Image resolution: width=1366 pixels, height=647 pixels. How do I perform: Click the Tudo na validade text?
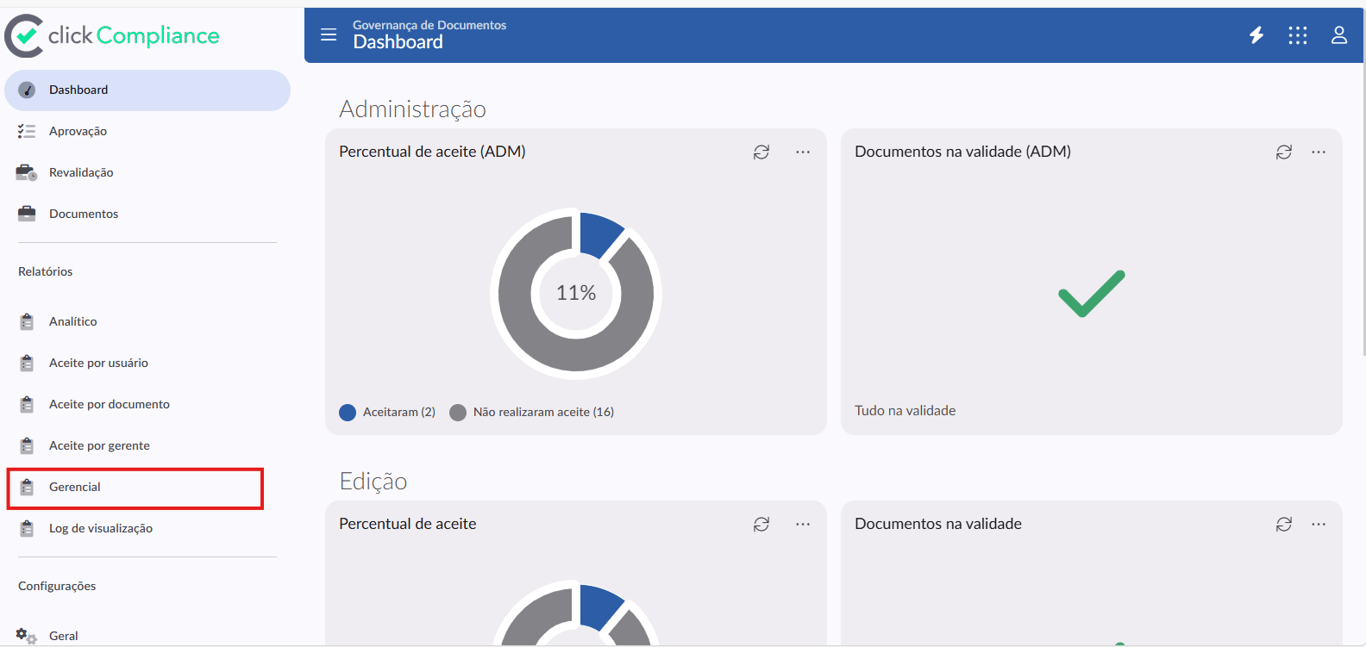pyautogui.click(x=905, y=410)
